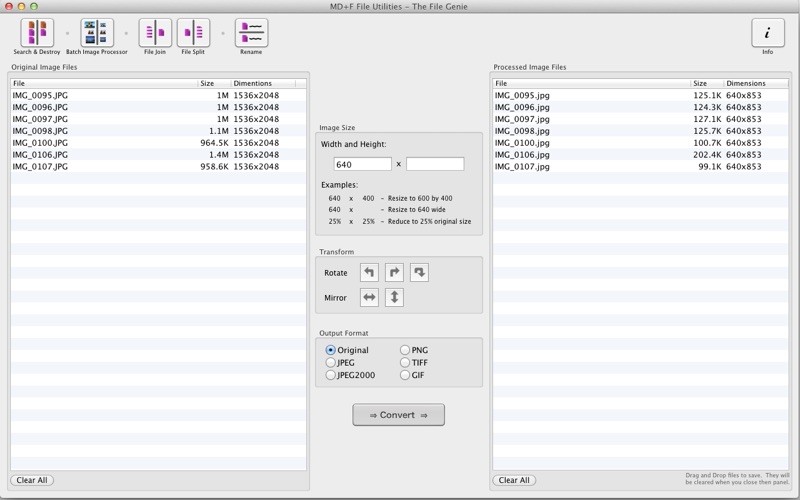Sort original files by Size column
The width and height of the screenshot is (800, 500).
[x=214, y=83]
